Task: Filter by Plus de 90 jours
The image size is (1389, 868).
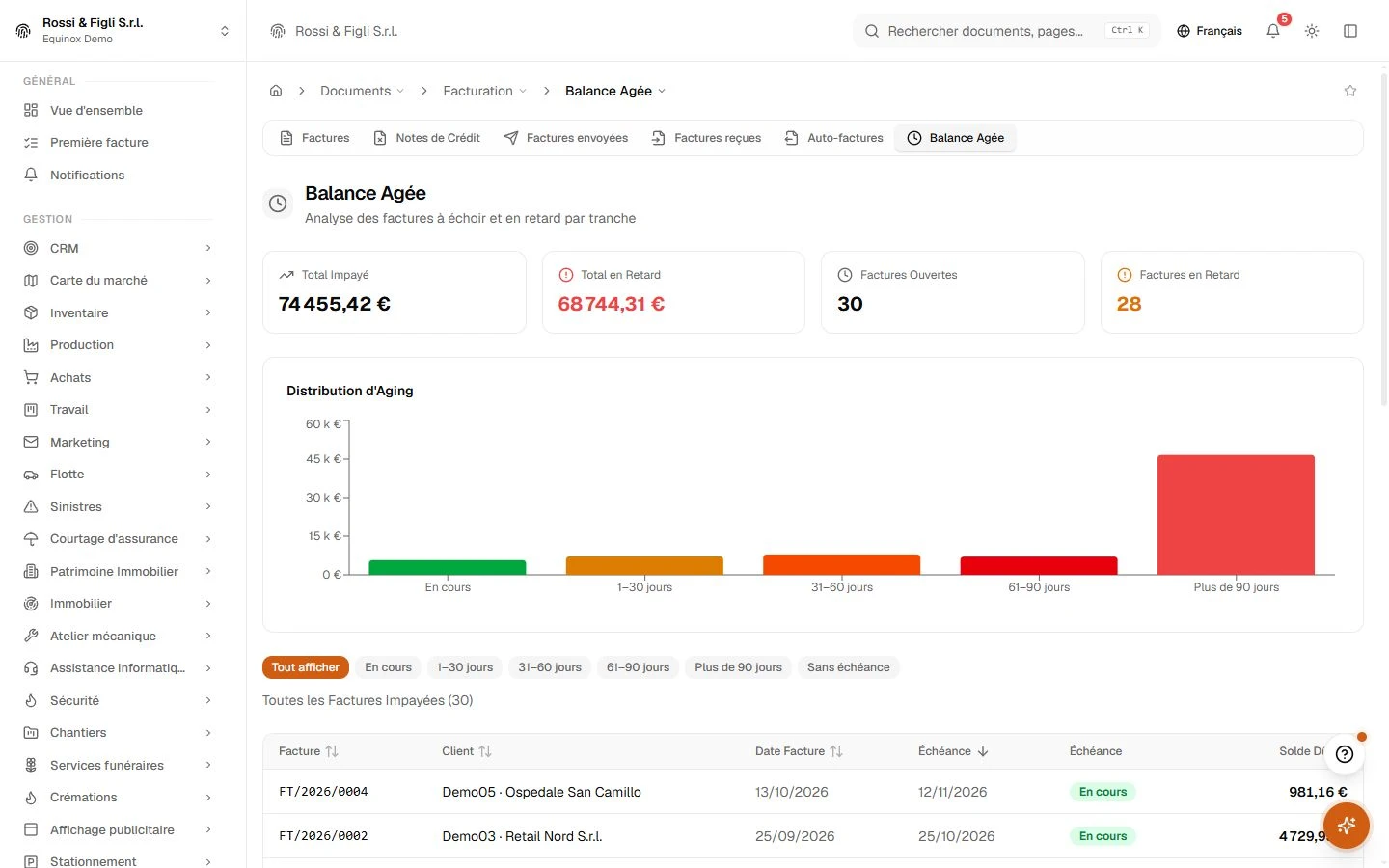Action: 738,667
